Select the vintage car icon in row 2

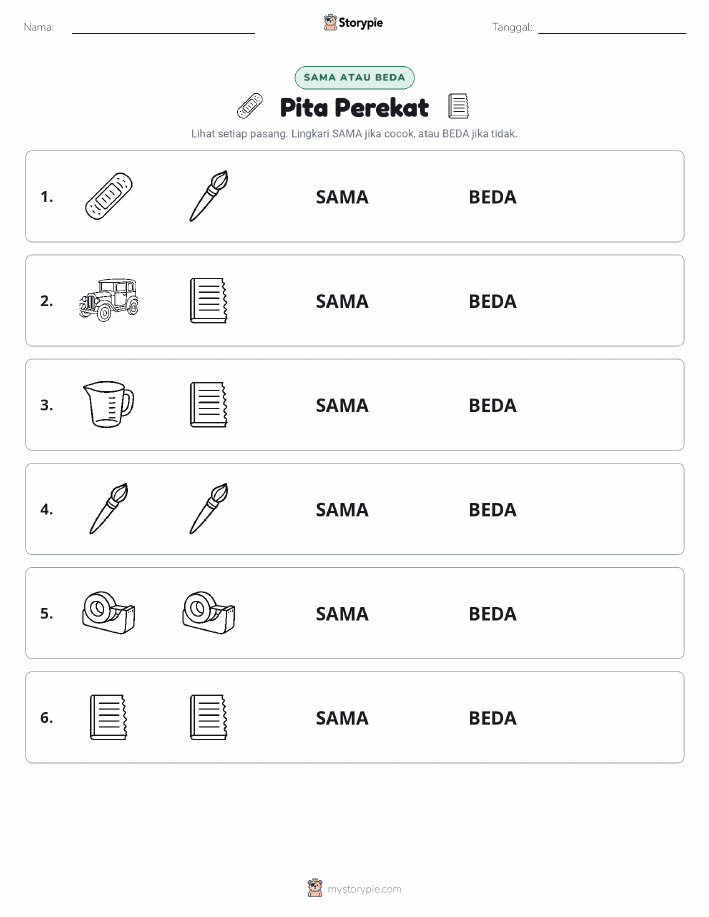coord(109,300)
